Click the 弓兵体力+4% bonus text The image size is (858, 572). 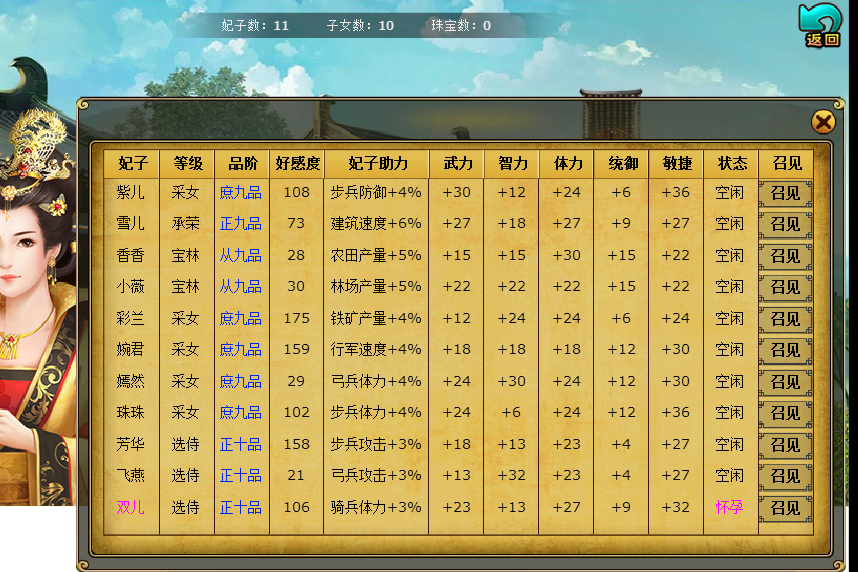coord(376,382)
